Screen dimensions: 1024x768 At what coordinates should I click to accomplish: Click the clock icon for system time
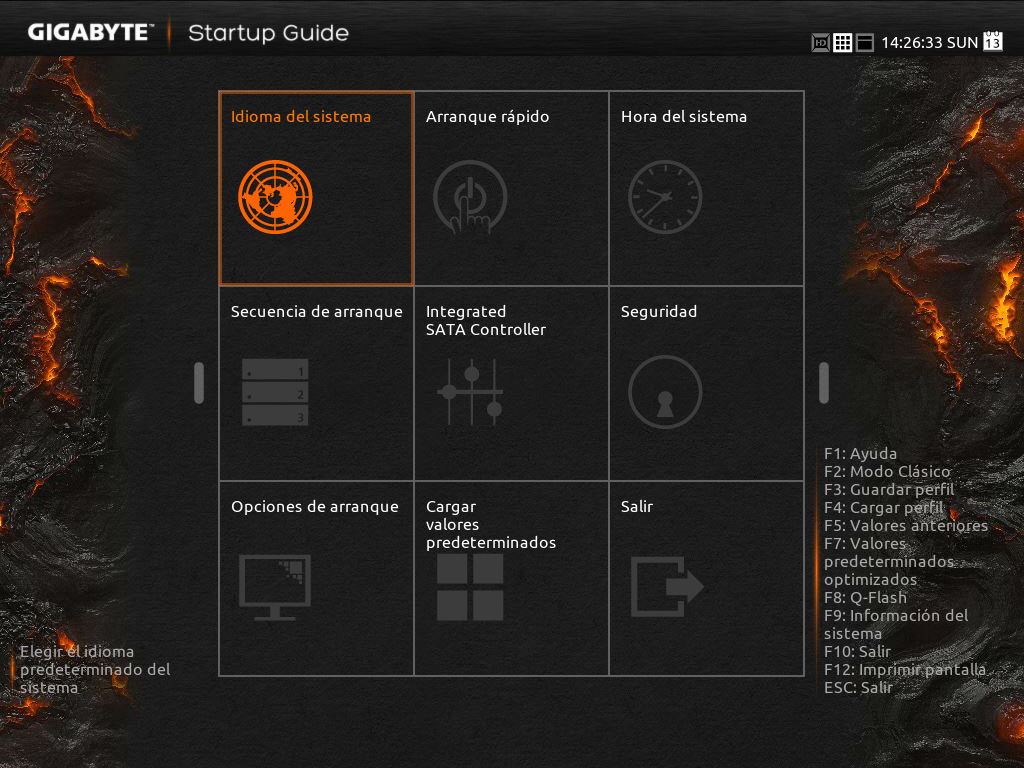point(665,197)
